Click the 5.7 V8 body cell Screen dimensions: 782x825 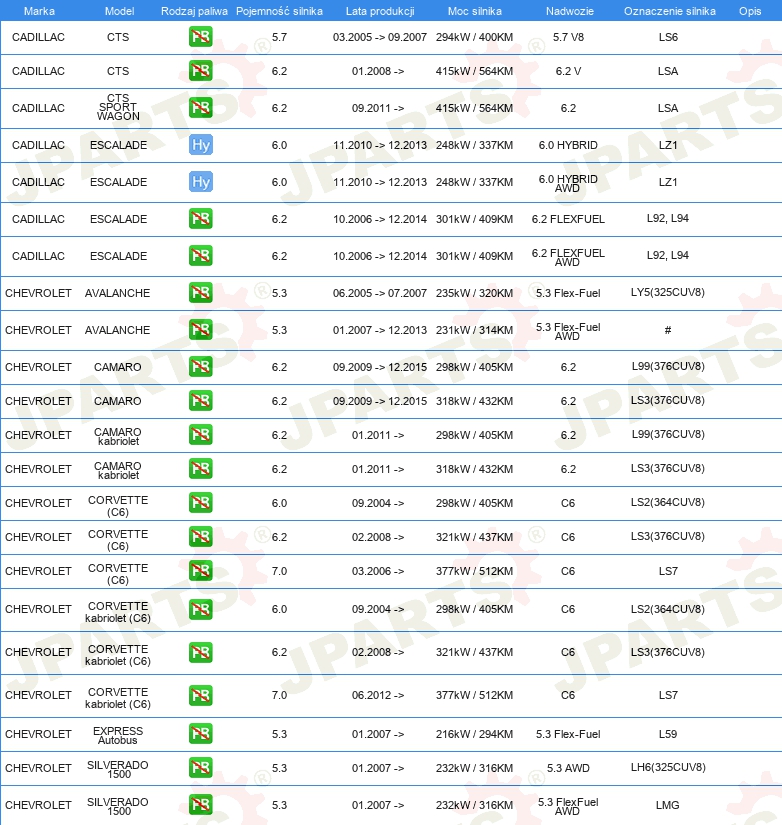[x=568, y=37]
